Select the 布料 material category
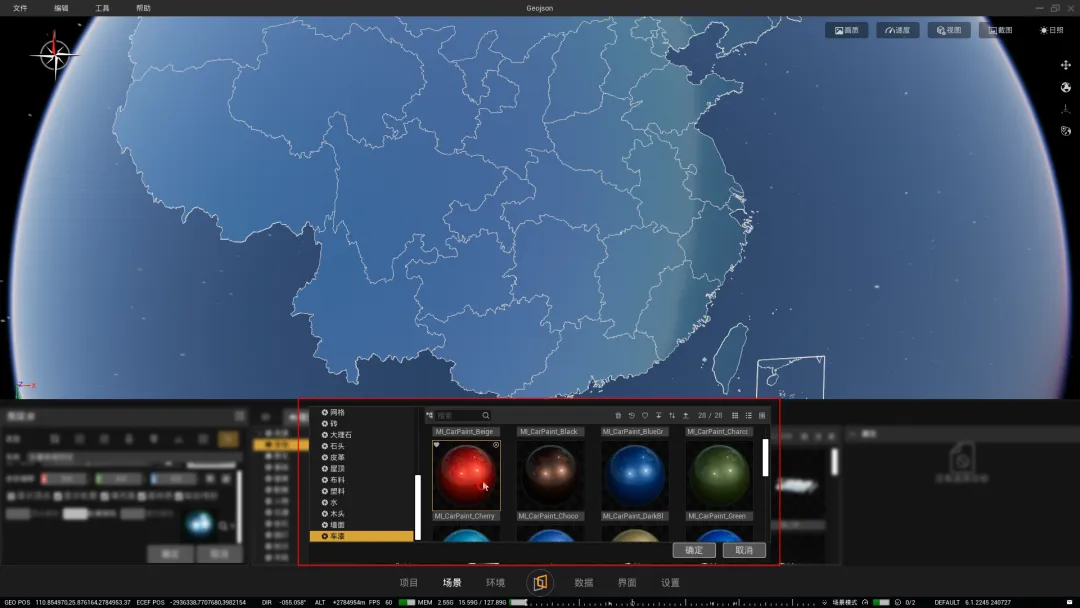The width and height of the screenshot is (1080, 608). click(362, 480)
